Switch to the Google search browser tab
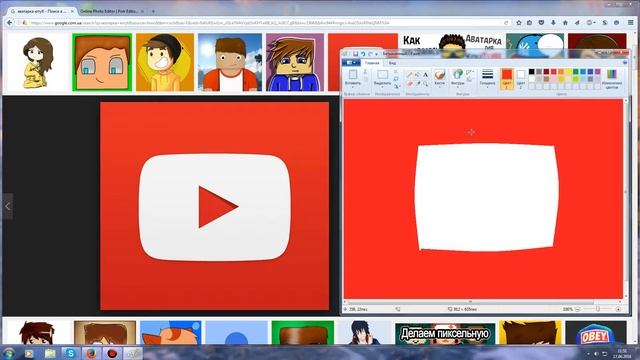Viewport: 640px width, 360px height. coord(42,11)
